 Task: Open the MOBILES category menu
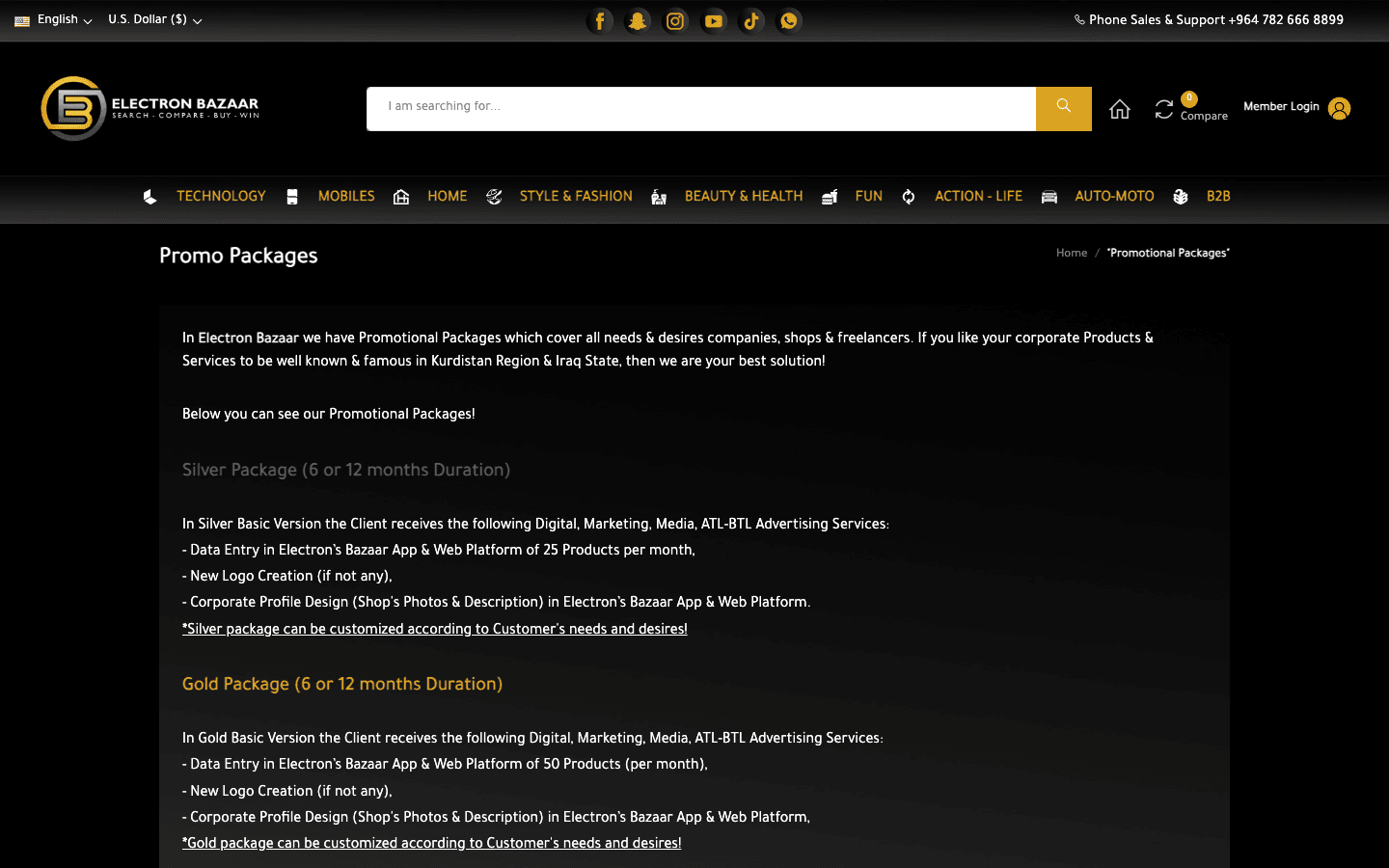tap(346, 196)
